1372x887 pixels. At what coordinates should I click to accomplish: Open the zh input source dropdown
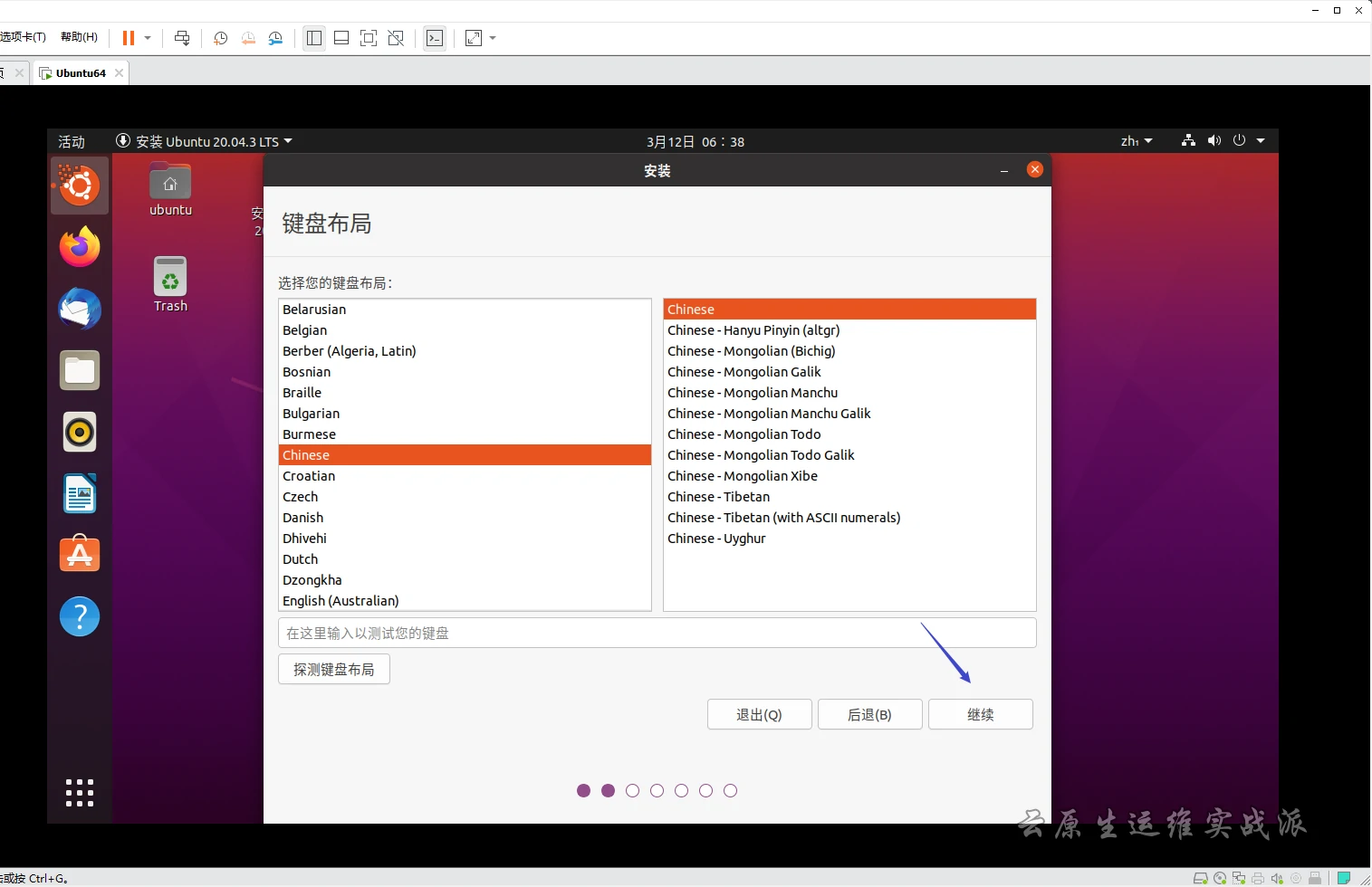1137,141
